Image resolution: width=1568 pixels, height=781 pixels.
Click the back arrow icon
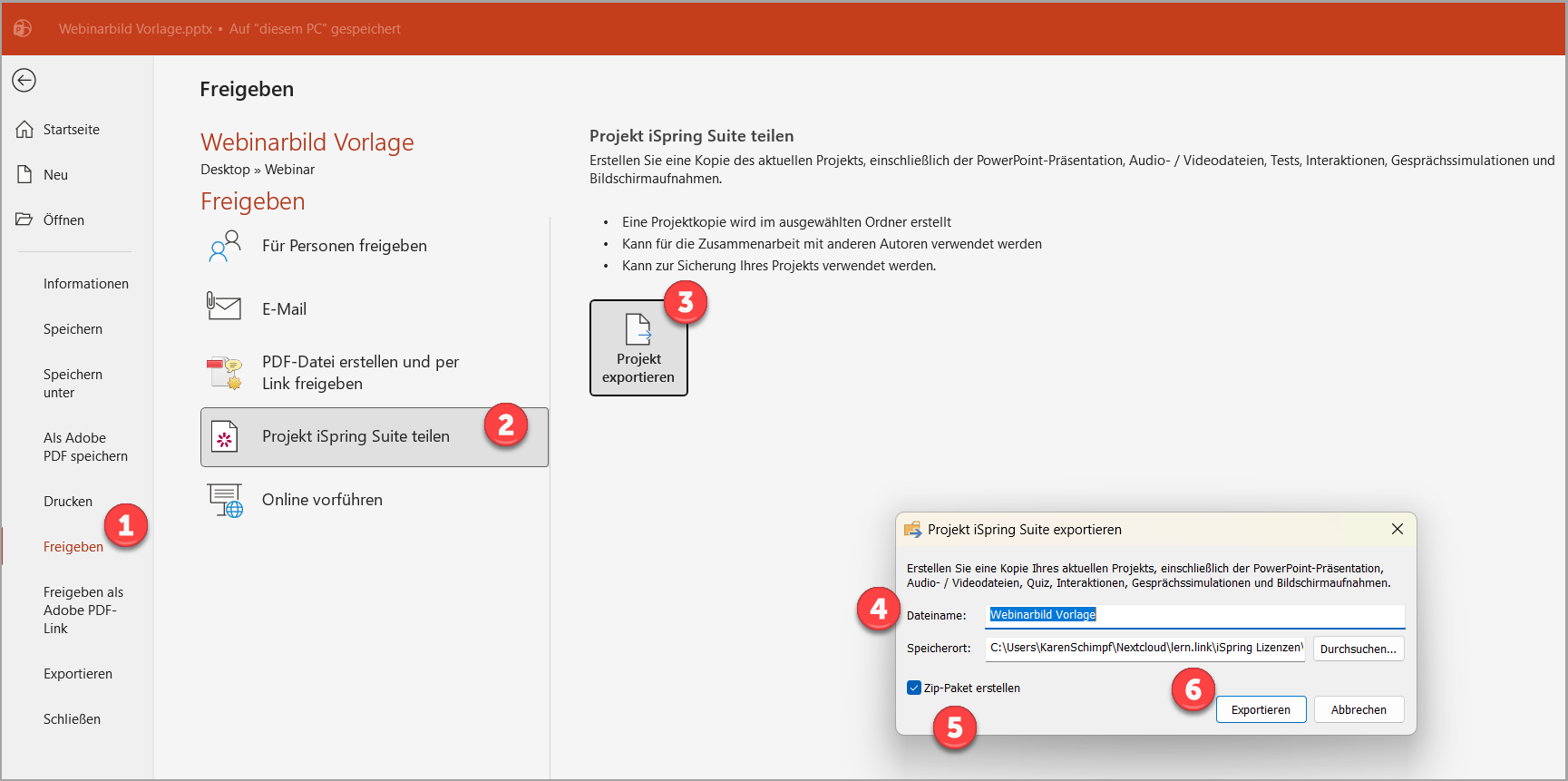[x=24, y=81]
